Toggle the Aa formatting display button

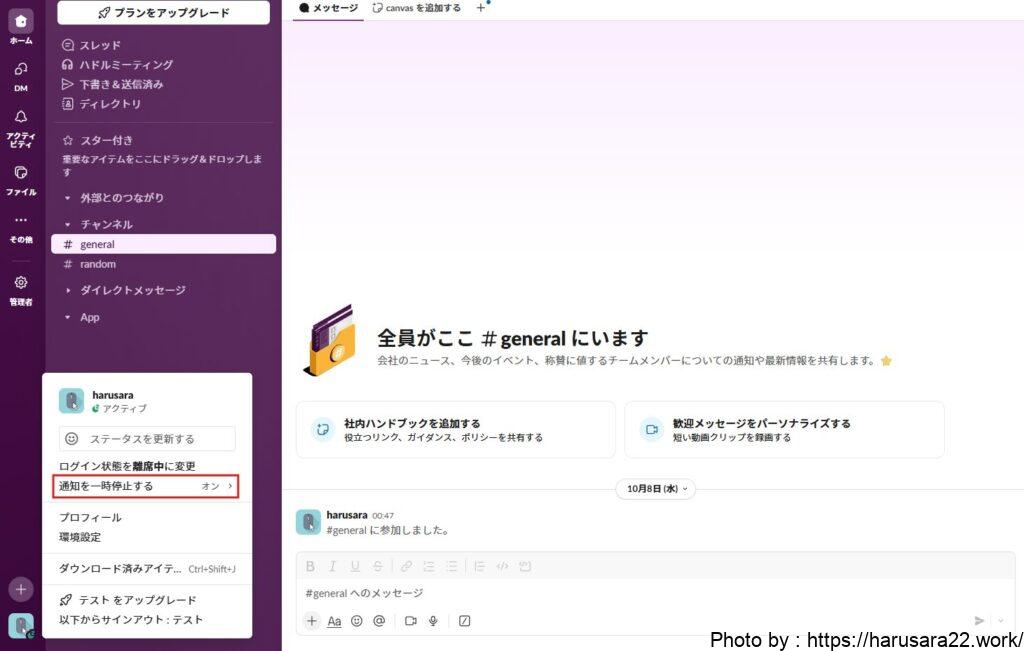point(334,621)
